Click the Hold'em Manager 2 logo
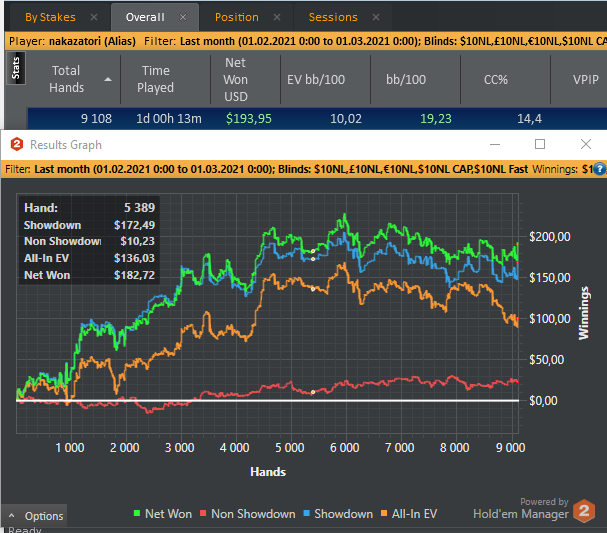 pyautogui.click(x=584, y=511)
